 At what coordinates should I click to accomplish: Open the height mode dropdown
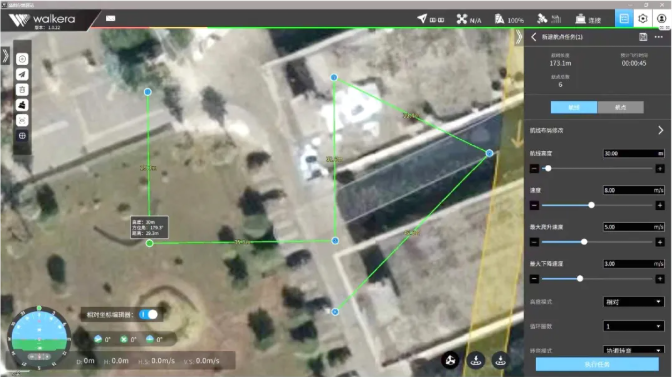(x=633, y=302)
